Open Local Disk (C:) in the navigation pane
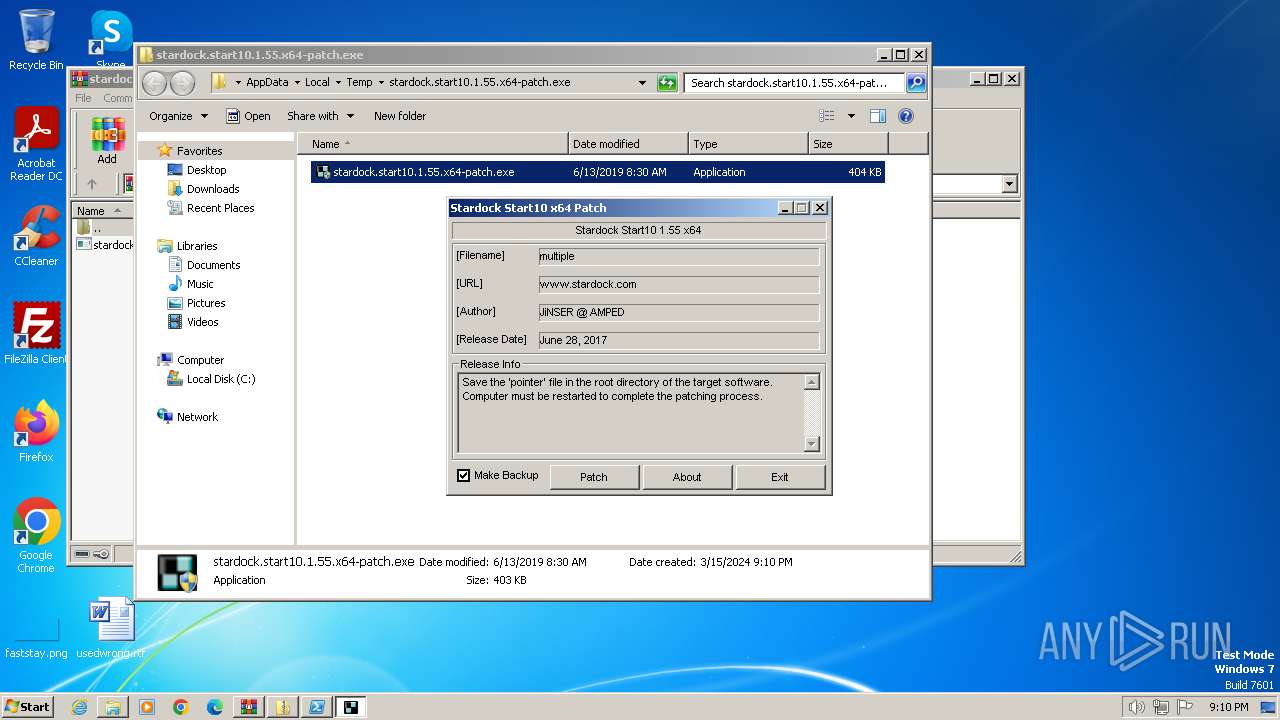 221,379
